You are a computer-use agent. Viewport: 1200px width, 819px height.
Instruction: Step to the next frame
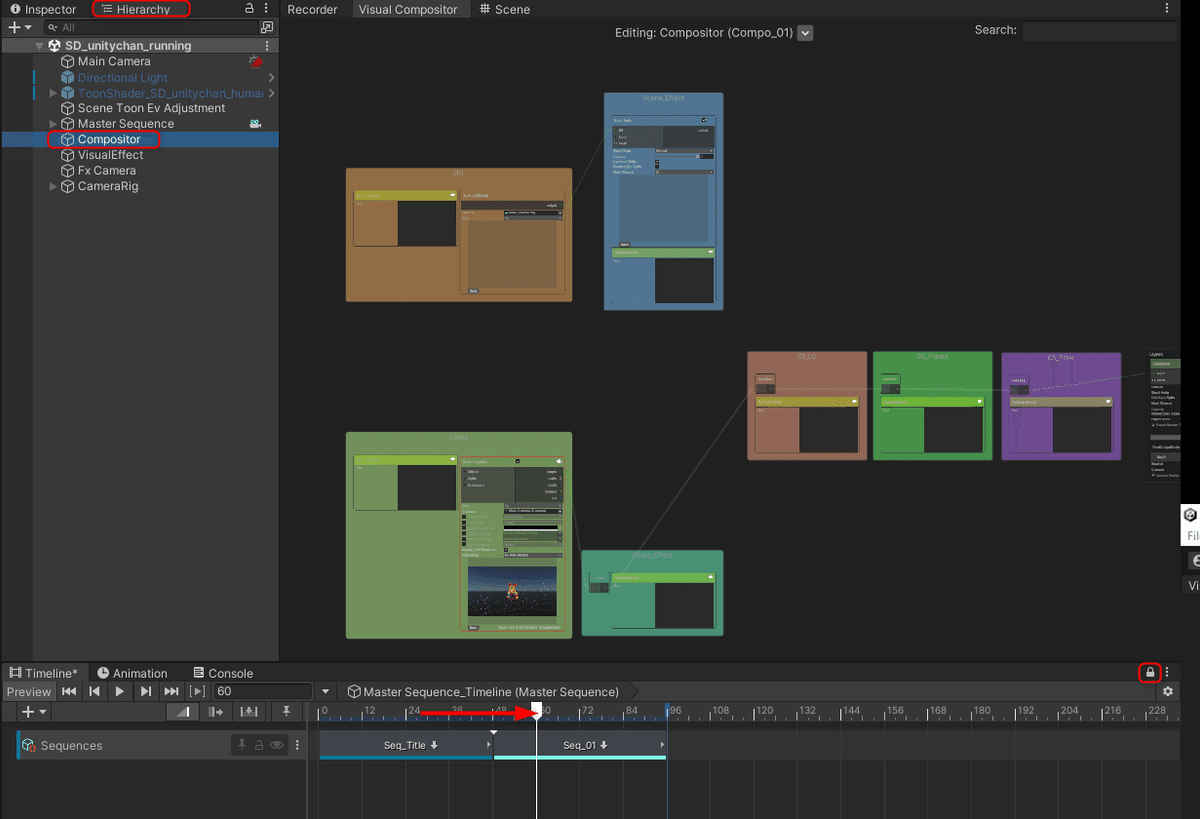point(146,691)
